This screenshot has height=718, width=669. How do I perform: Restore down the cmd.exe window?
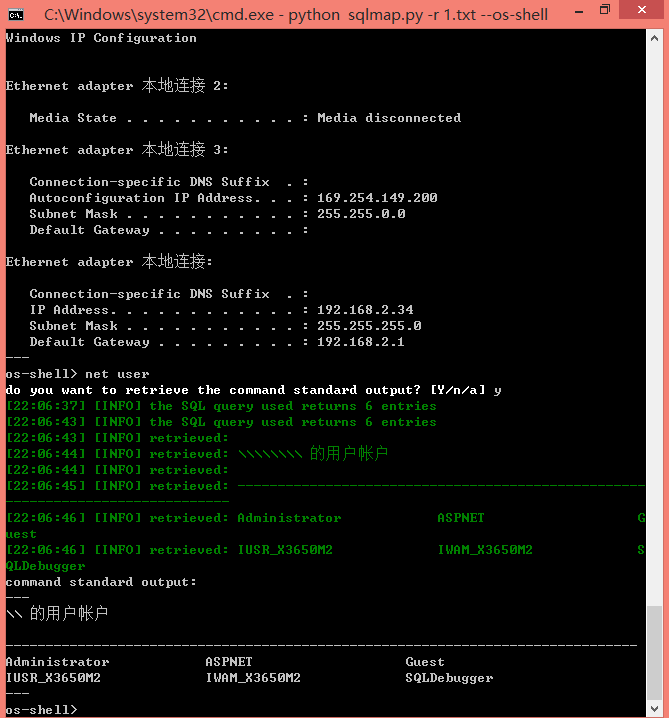point(605,10)
